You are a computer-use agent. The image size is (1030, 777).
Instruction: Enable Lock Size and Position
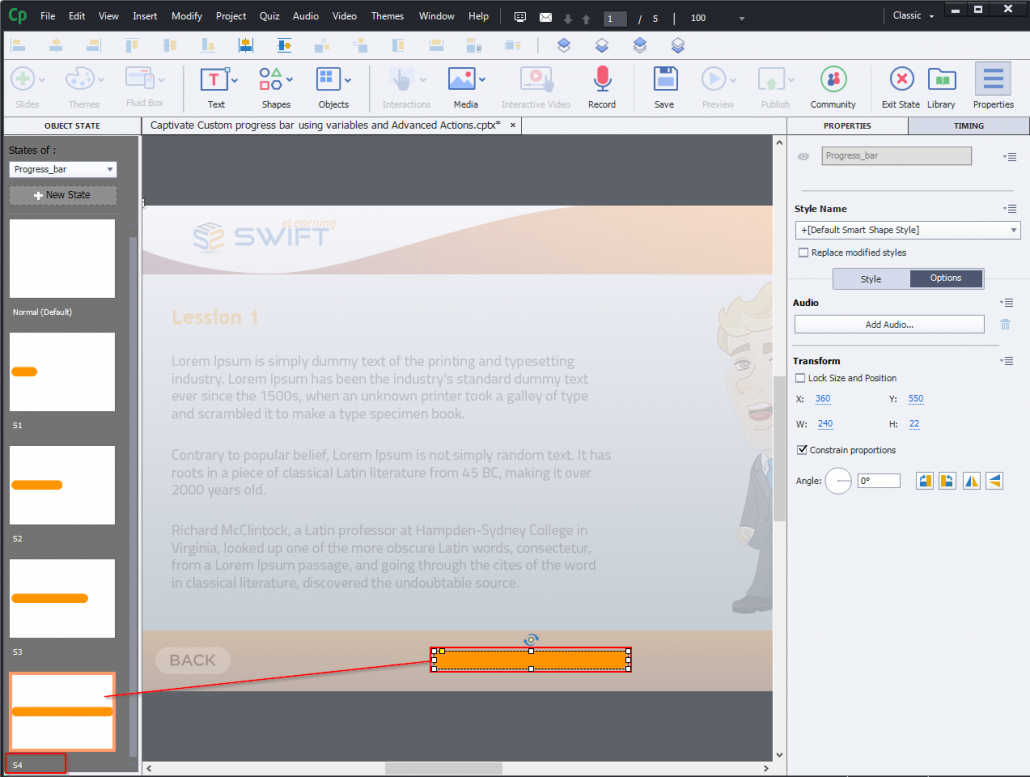pyautogui.click(x=802, y=376)
